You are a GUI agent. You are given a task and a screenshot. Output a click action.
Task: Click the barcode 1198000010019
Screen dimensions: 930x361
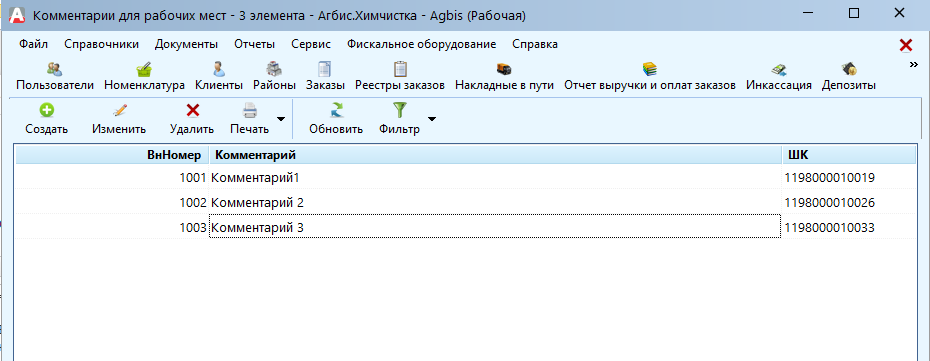(829, 177)
